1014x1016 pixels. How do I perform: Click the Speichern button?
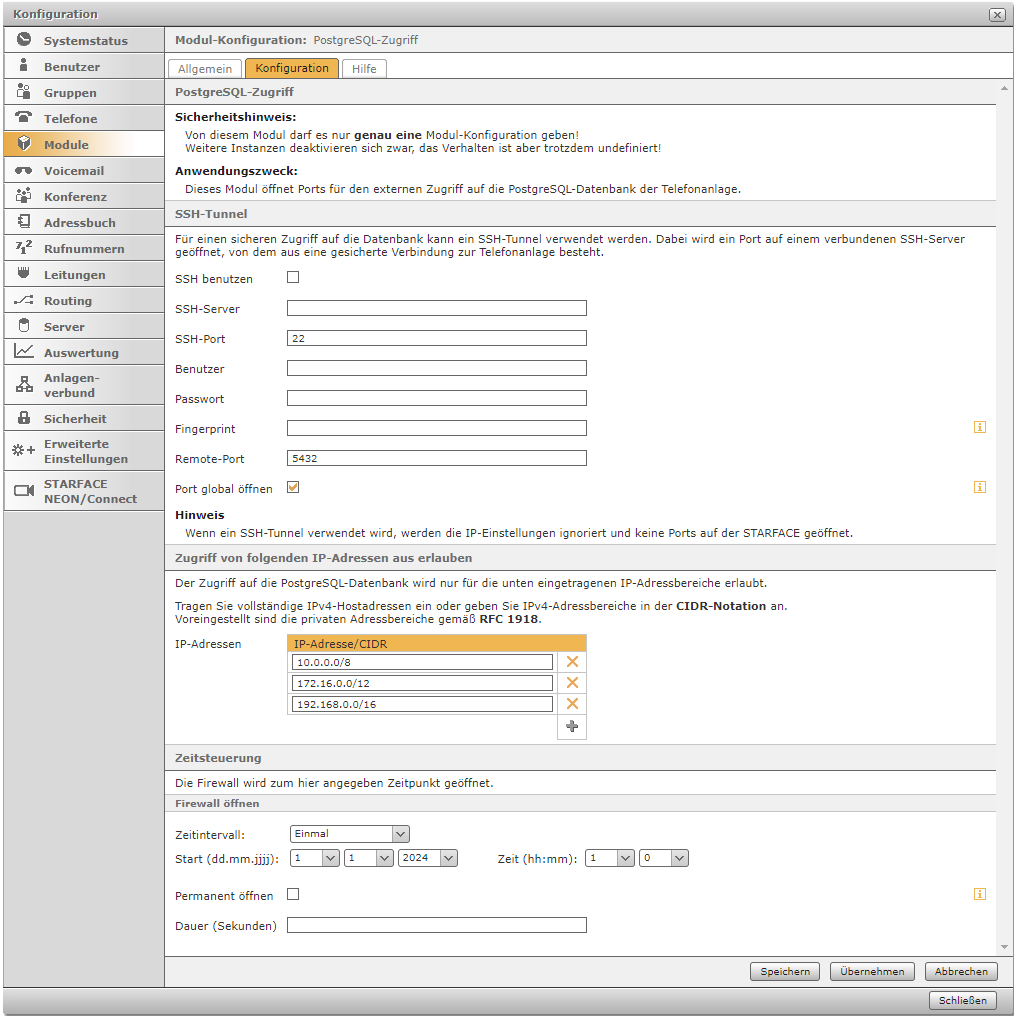[785, 971]
